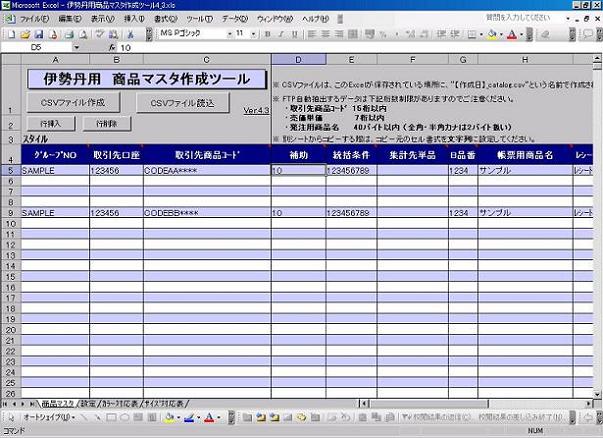Apply the red font color A
This screenshot has width=603, height=438.
point(512,35)
